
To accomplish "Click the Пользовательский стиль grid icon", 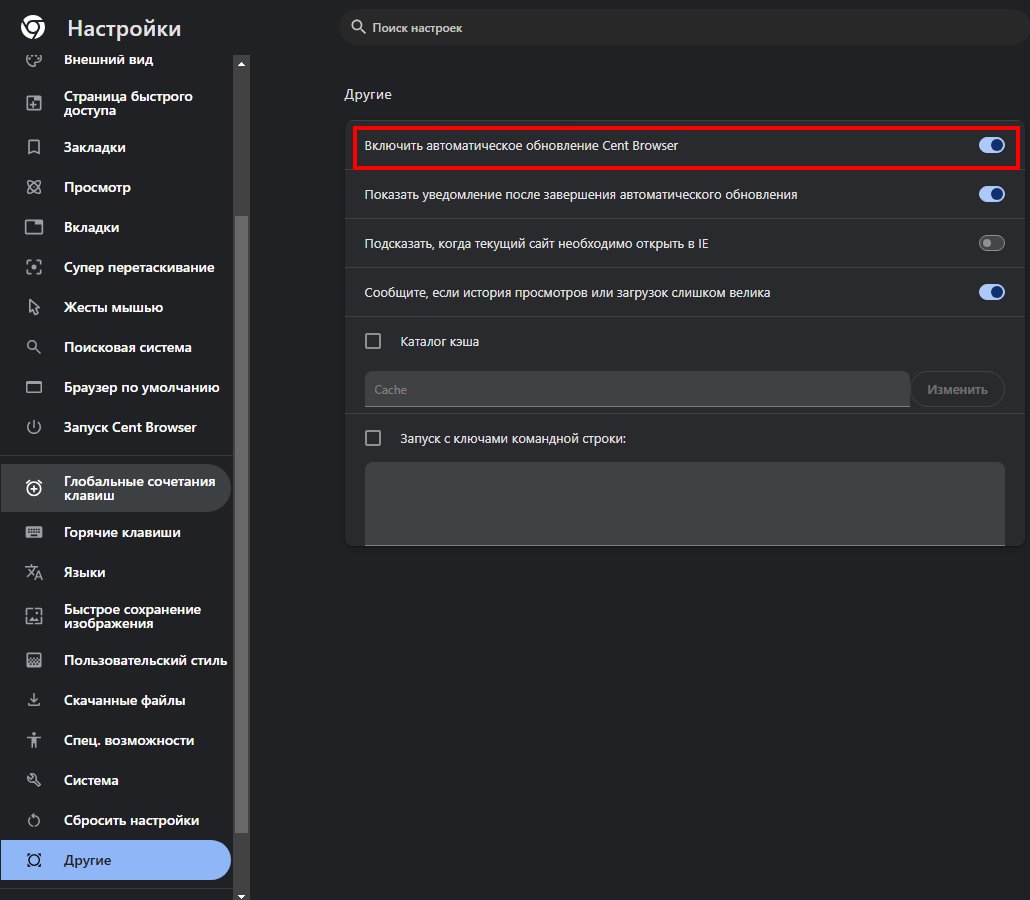I will point(34,661).
